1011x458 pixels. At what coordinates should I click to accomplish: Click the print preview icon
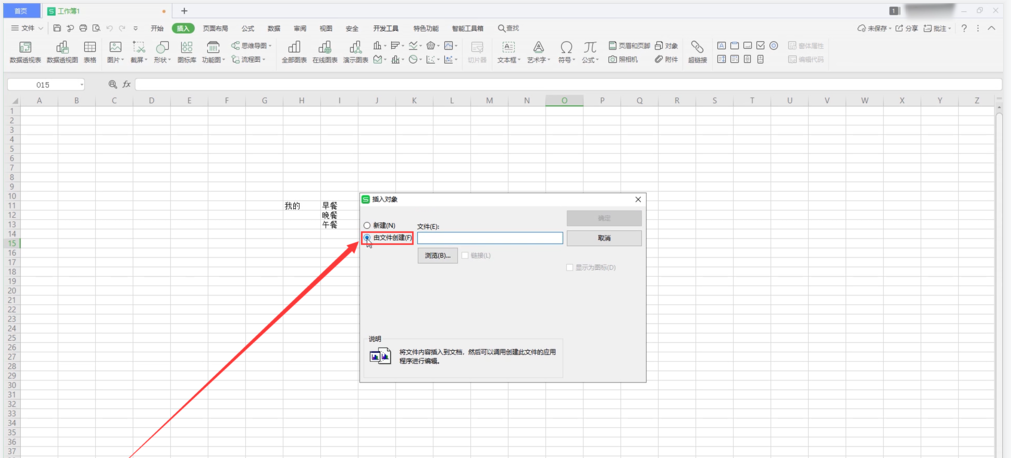point(96,28)
